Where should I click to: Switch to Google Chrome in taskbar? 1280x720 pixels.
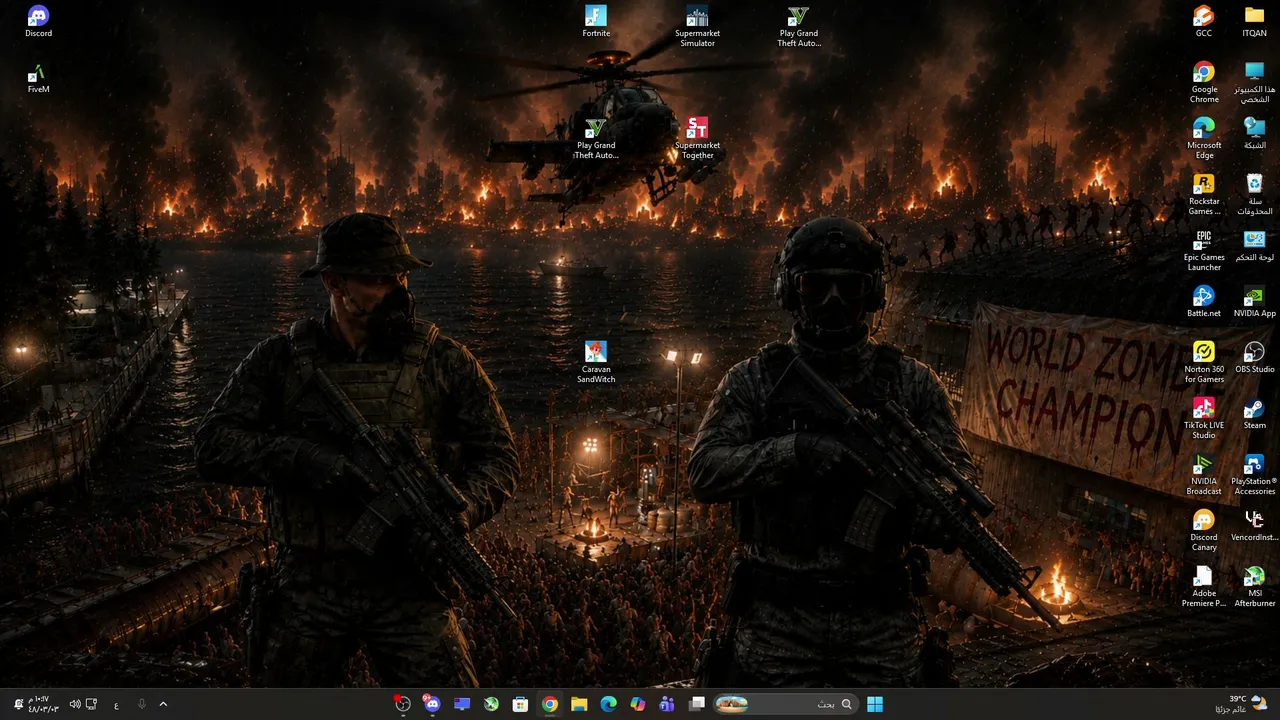(550, 704)
